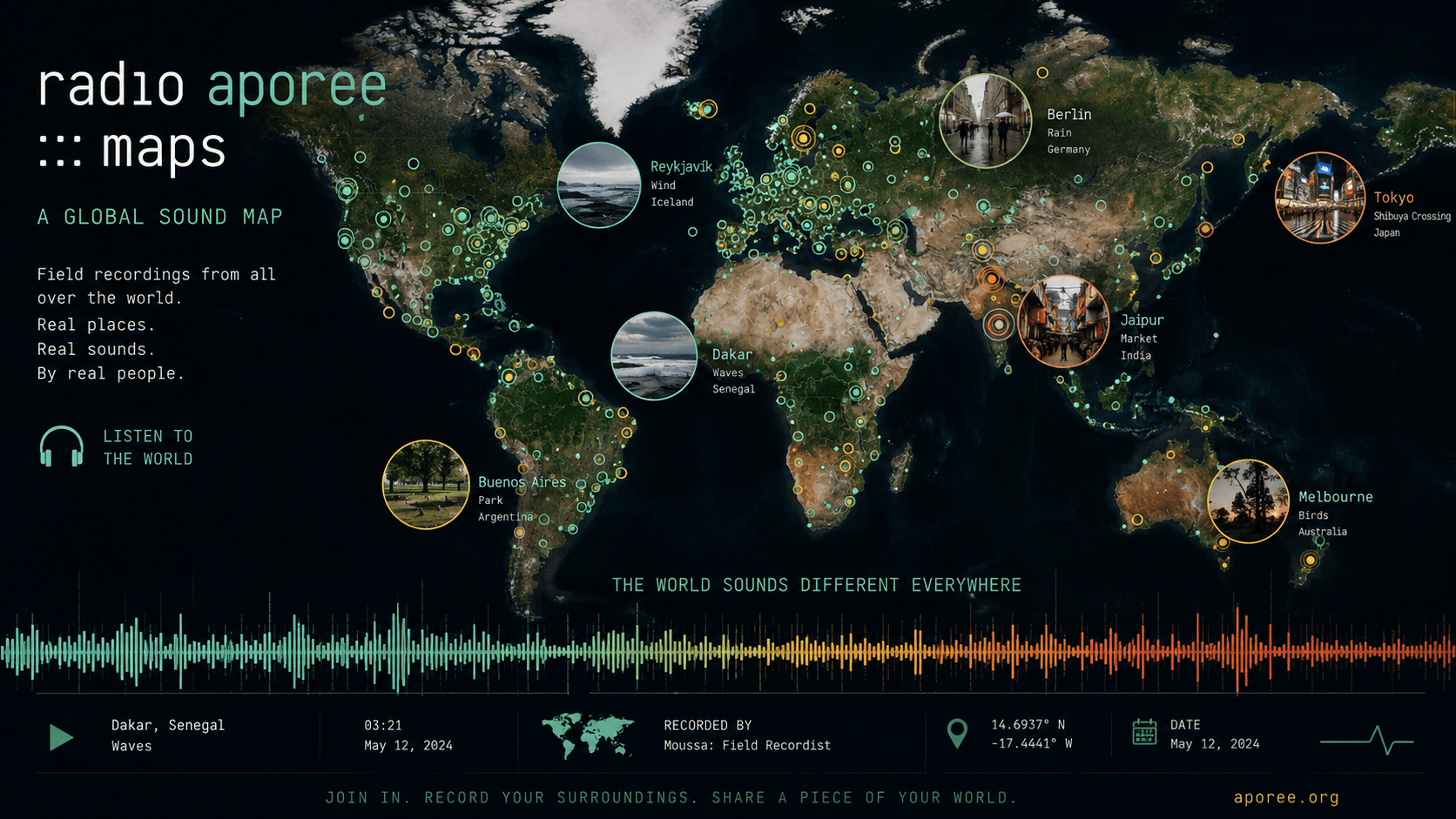The width and height of the screenshot is (1456, 819).
Task: Click the 'Shibuya Crossing' caption
Action: pos(1412,216)
